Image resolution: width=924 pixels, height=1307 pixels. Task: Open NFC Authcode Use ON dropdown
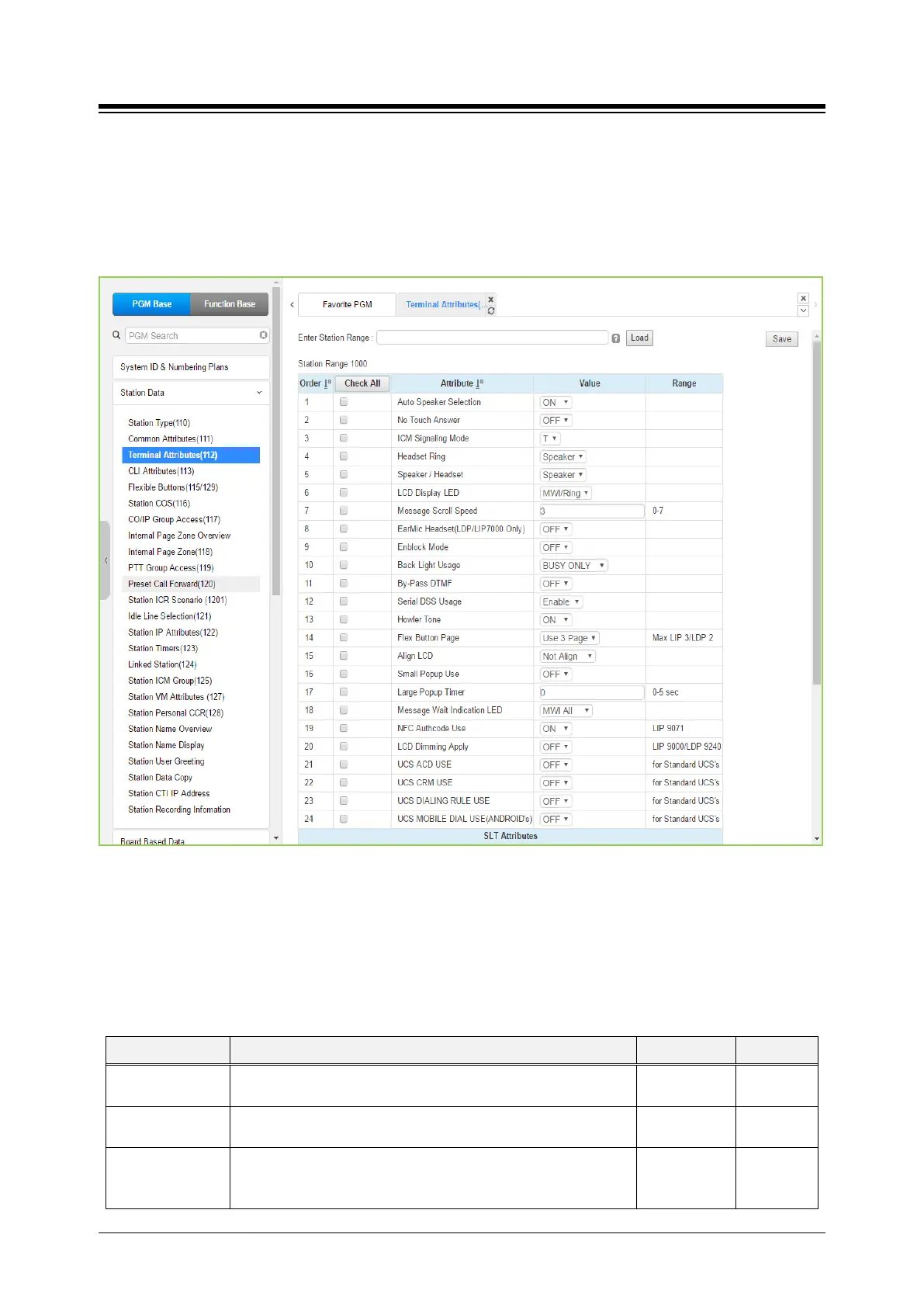pyautogui.click(x=555, y=729)
